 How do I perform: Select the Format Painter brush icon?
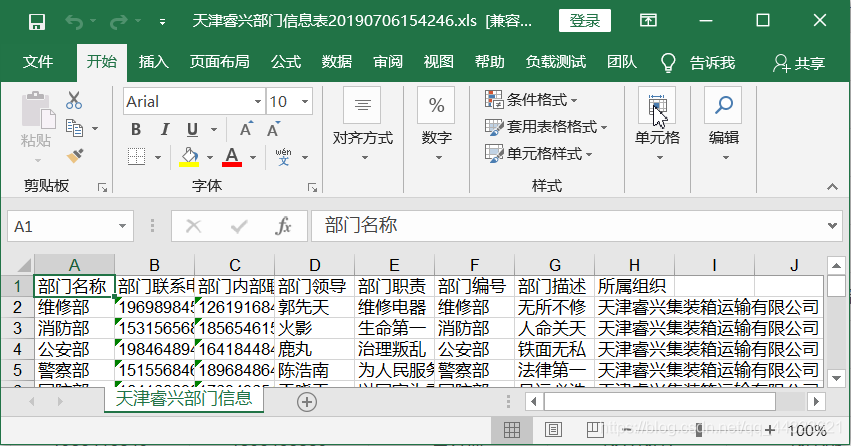tap(75, 156)
